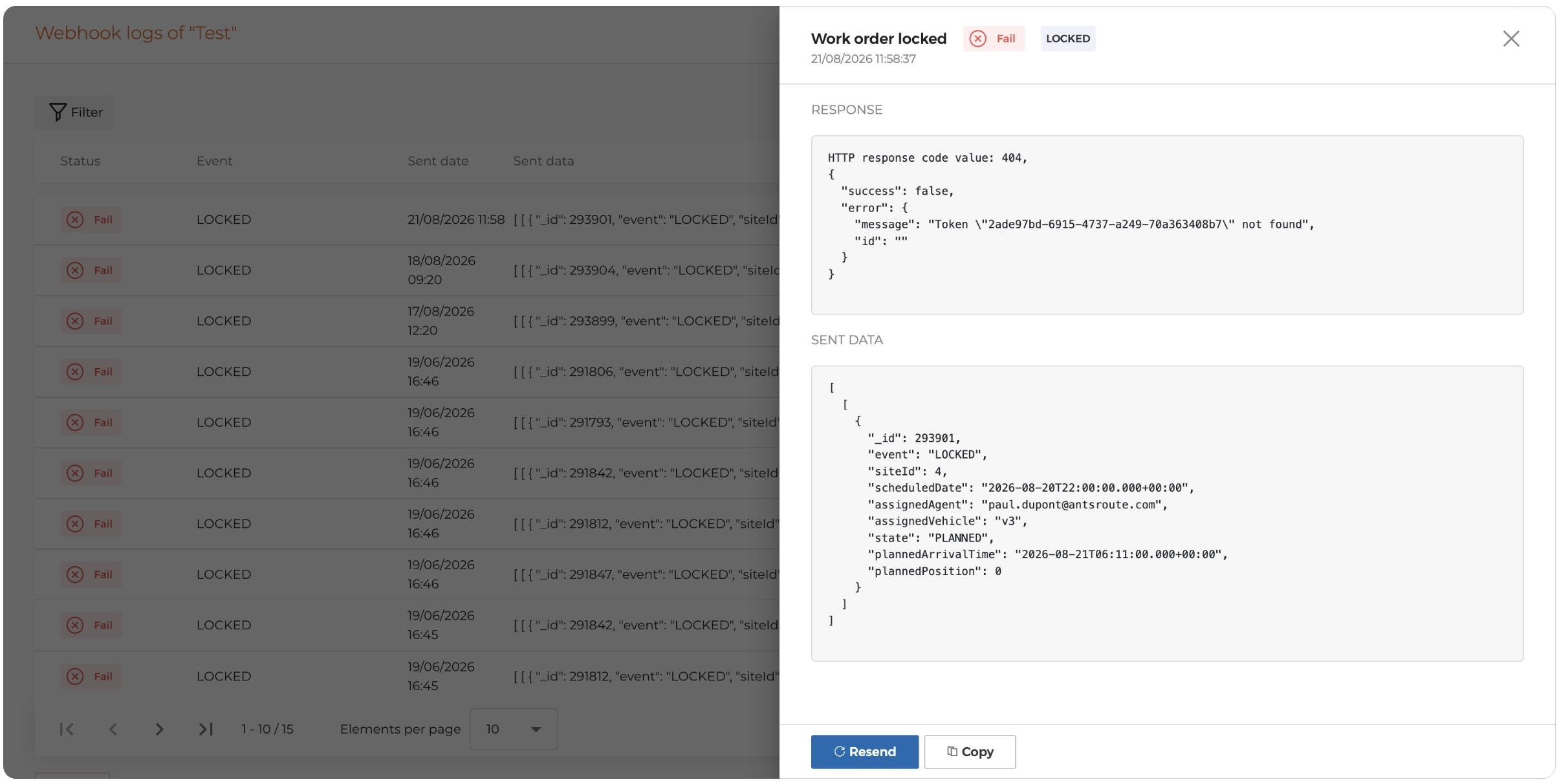
Task: Go to the first page of logs
Action: 67,729
